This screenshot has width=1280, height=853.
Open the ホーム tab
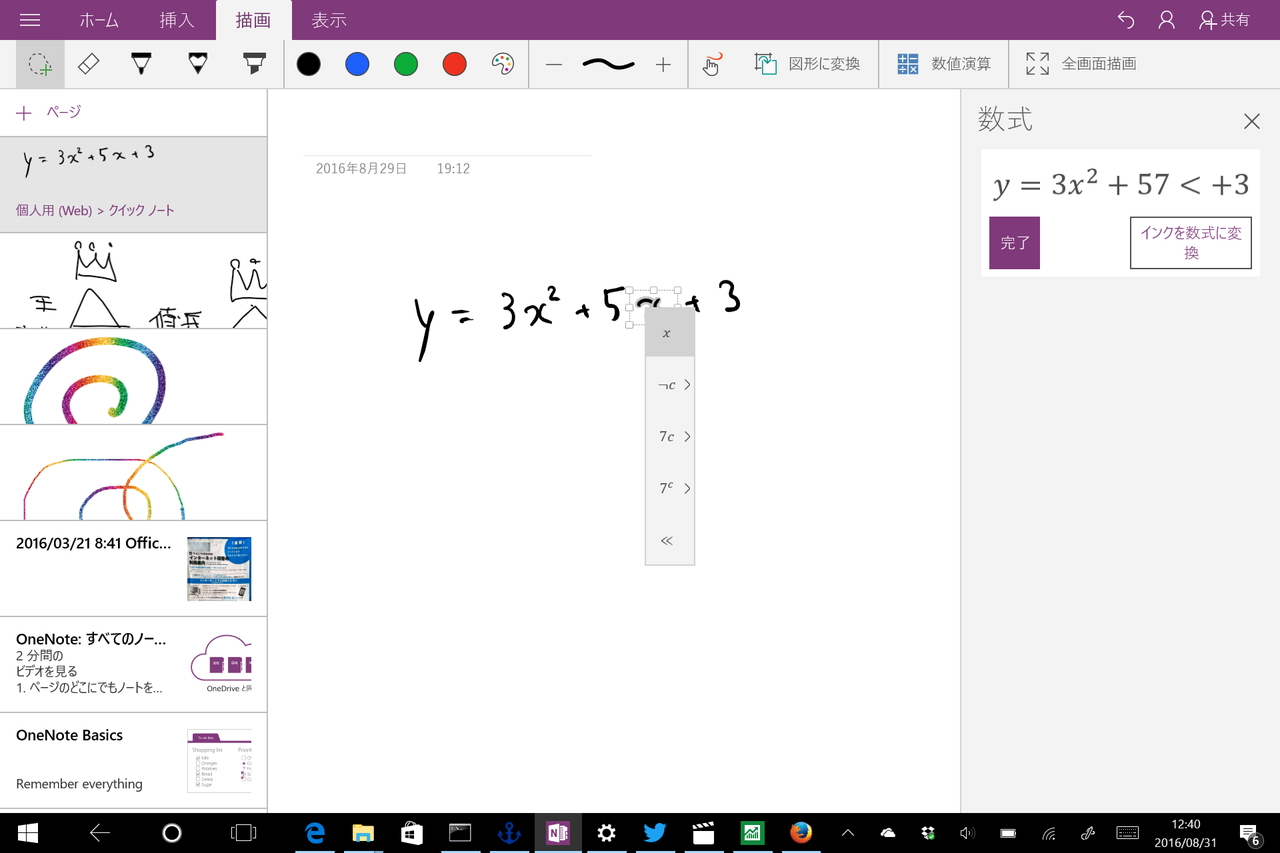click(98, 19)
